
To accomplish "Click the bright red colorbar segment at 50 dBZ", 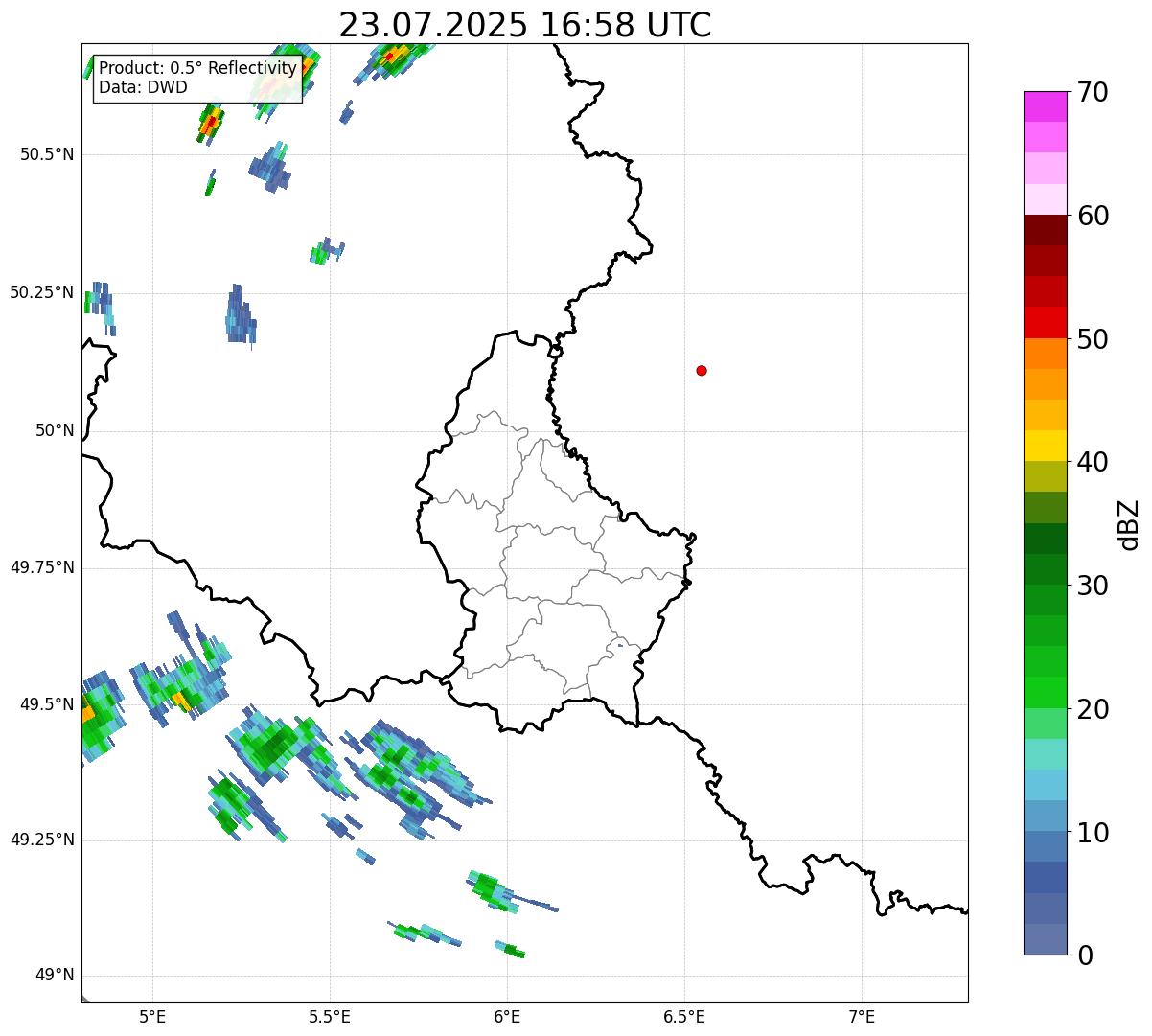I will [1046, 323].
